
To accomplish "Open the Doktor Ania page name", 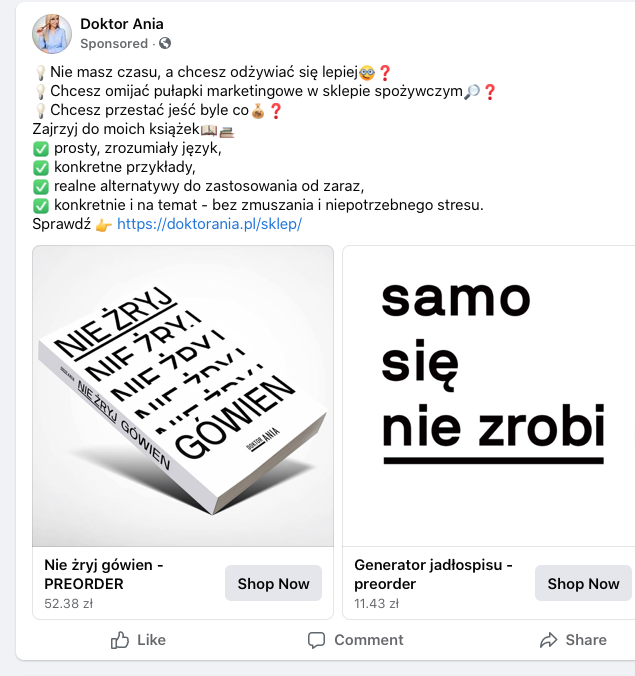I will point(122,24).
